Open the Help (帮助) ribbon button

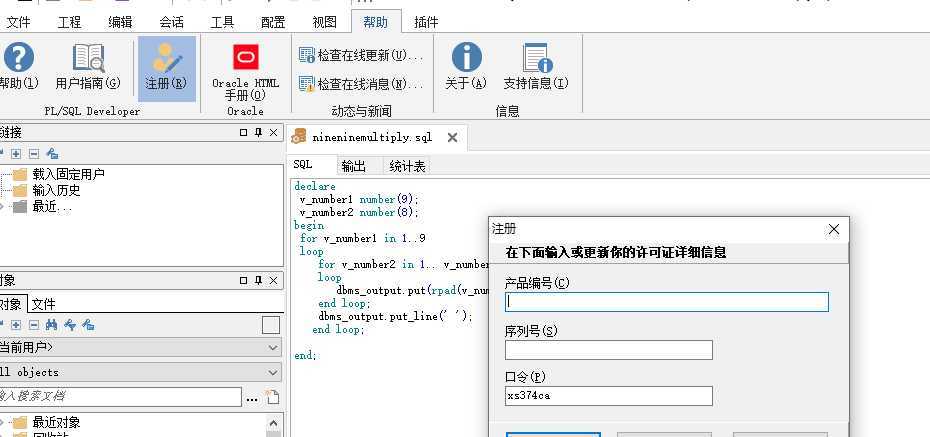tap(18, 66)
